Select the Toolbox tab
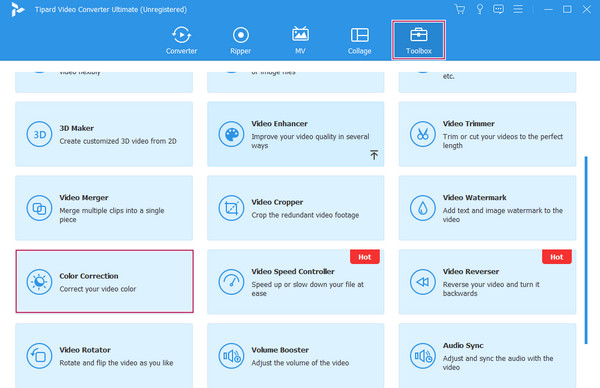Image resolution: width=600 pixels, height=388 pixels. (419, 40)
